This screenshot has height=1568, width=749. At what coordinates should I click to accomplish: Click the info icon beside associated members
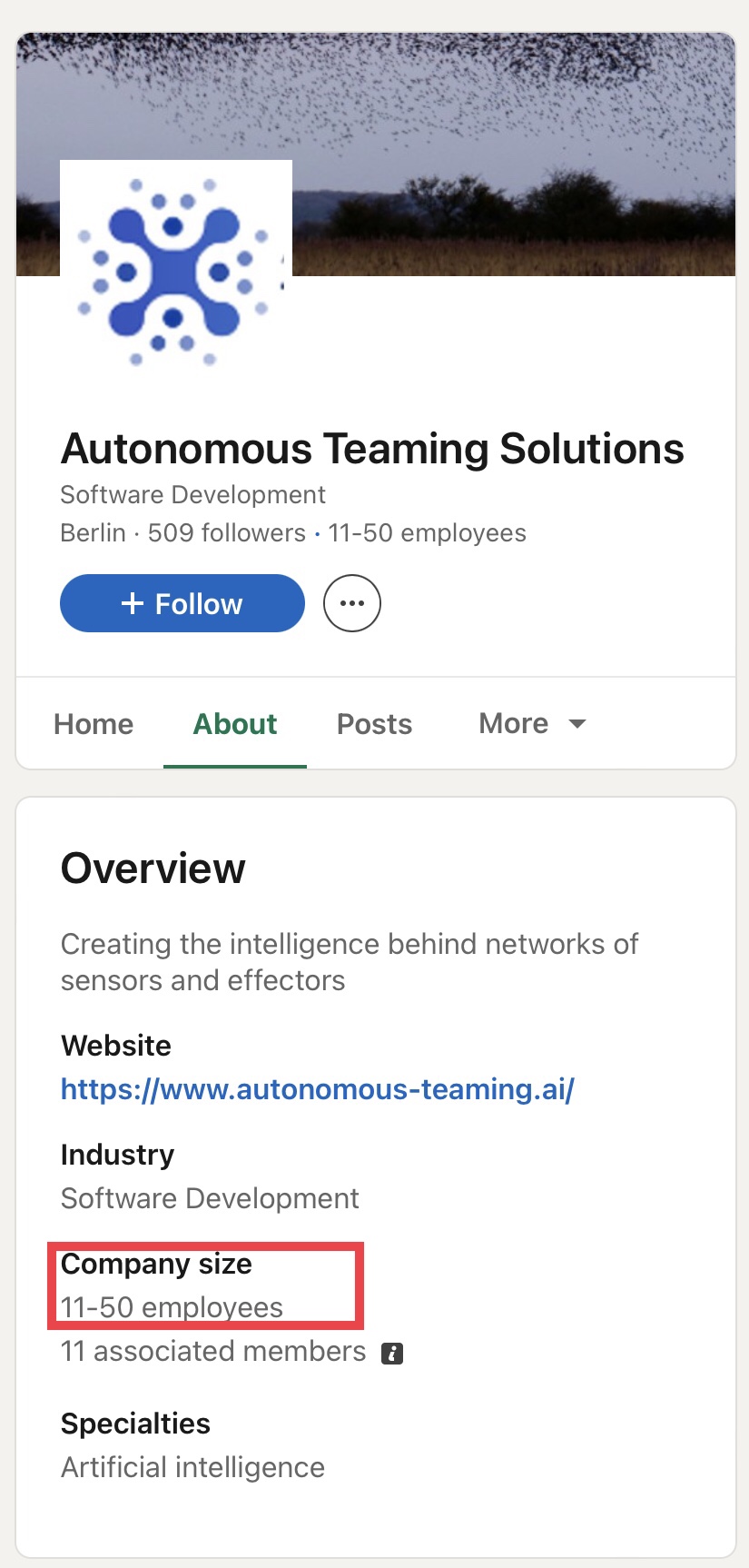tap(392, 1353)
